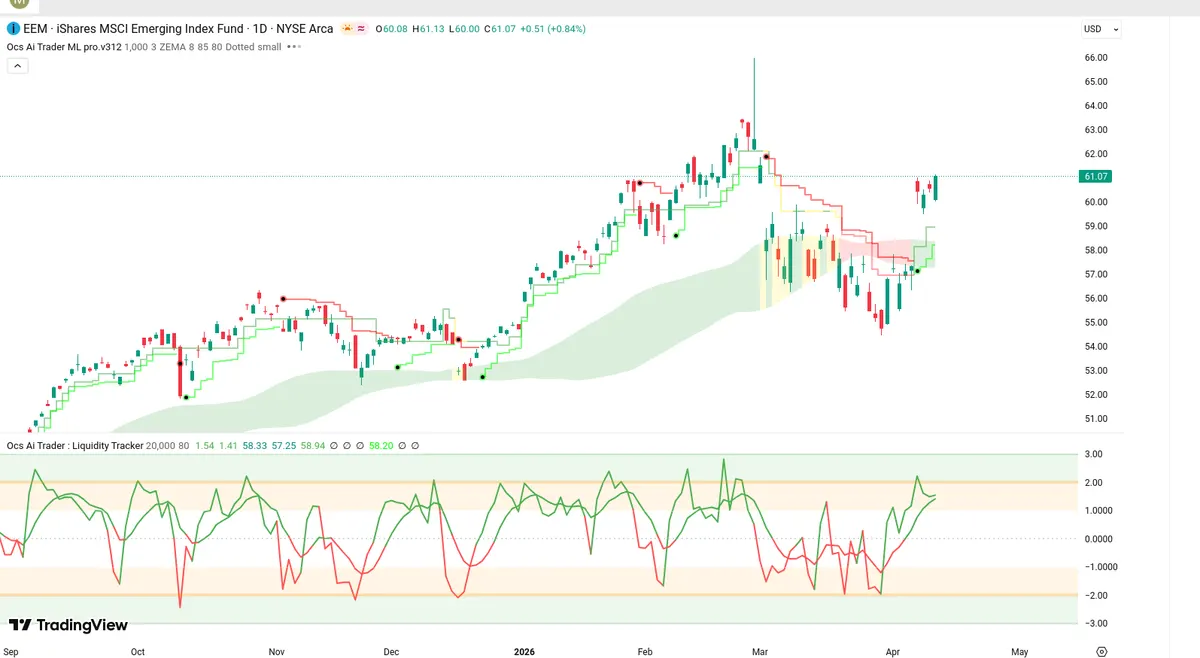Click the user avatar at the top left
This screenshot has height=658, width=1200.
pos(18,4)
